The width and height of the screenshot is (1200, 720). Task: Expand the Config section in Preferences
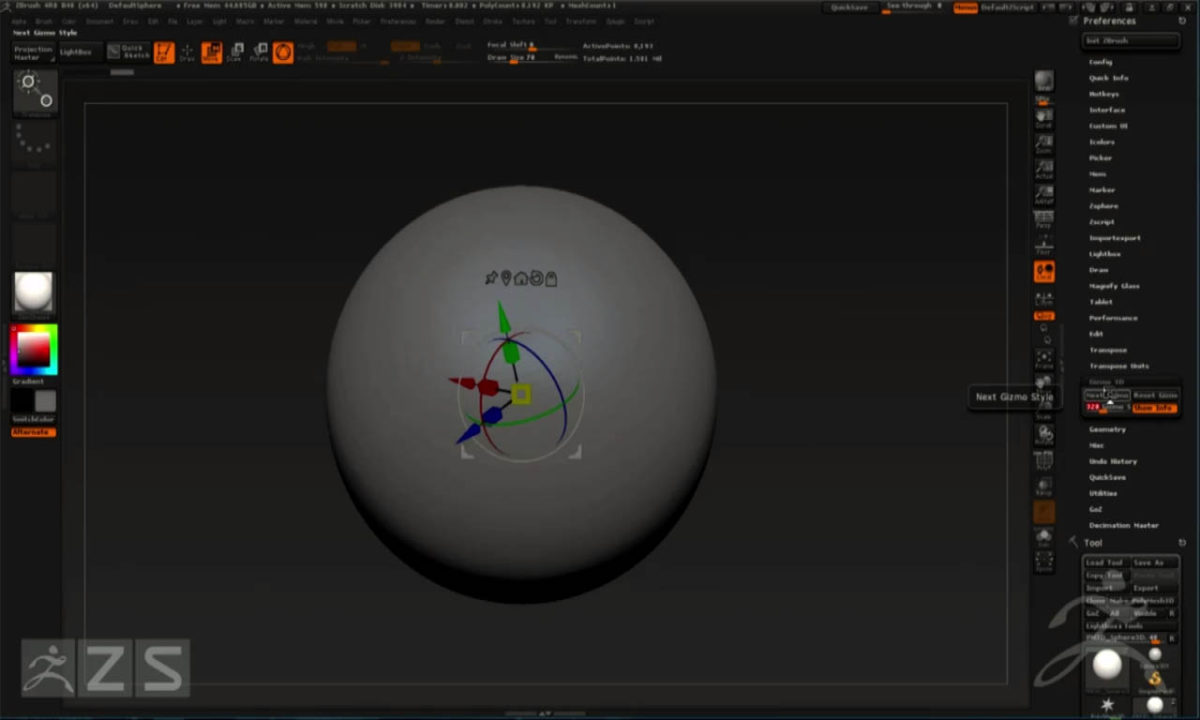(1101, 61)
